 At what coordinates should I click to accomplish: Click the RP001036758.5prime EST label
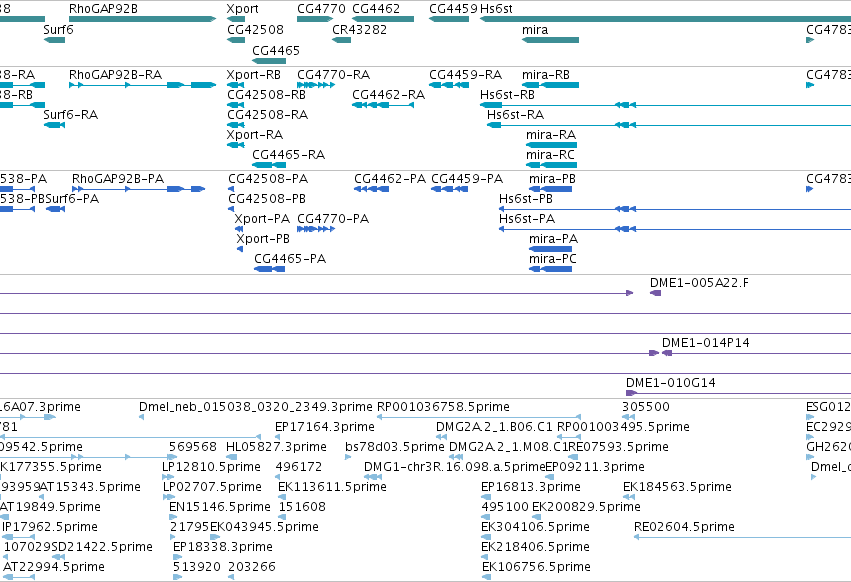[x=443, y=407]
